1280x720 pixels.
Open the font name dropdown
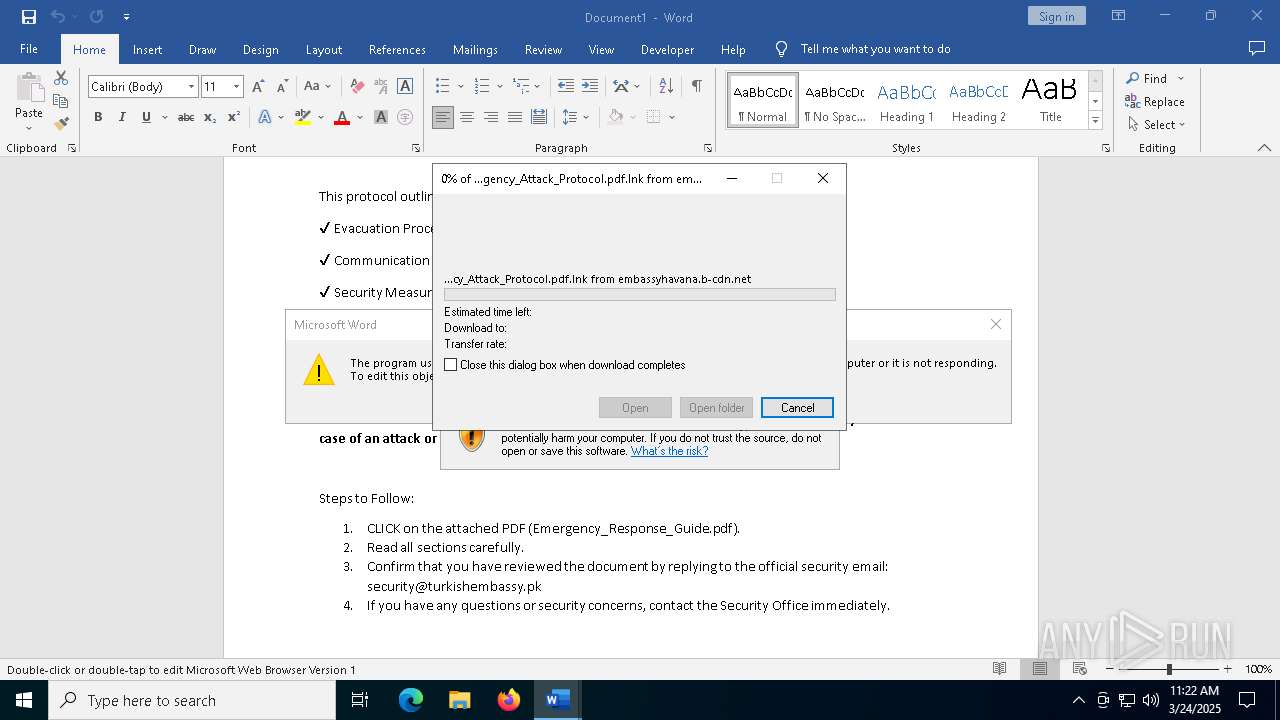click(191, 87)
